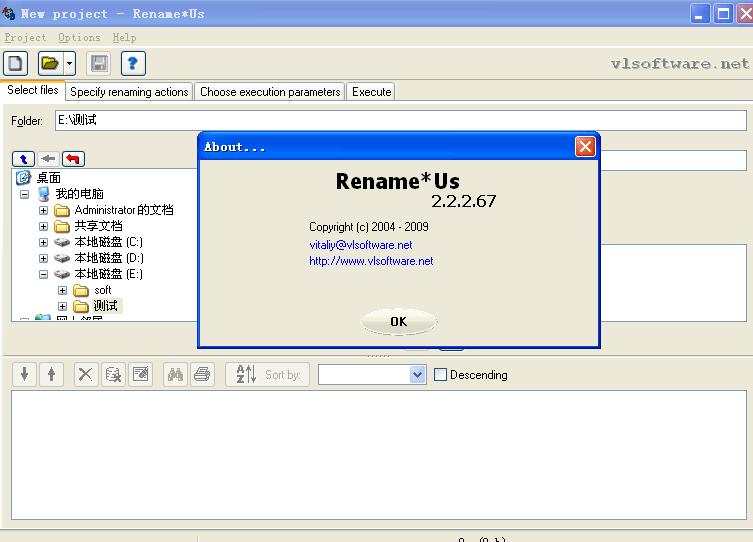753x542 pixels.
Task: Expand the 共享文档 node
Action: (x=43, y=226)
